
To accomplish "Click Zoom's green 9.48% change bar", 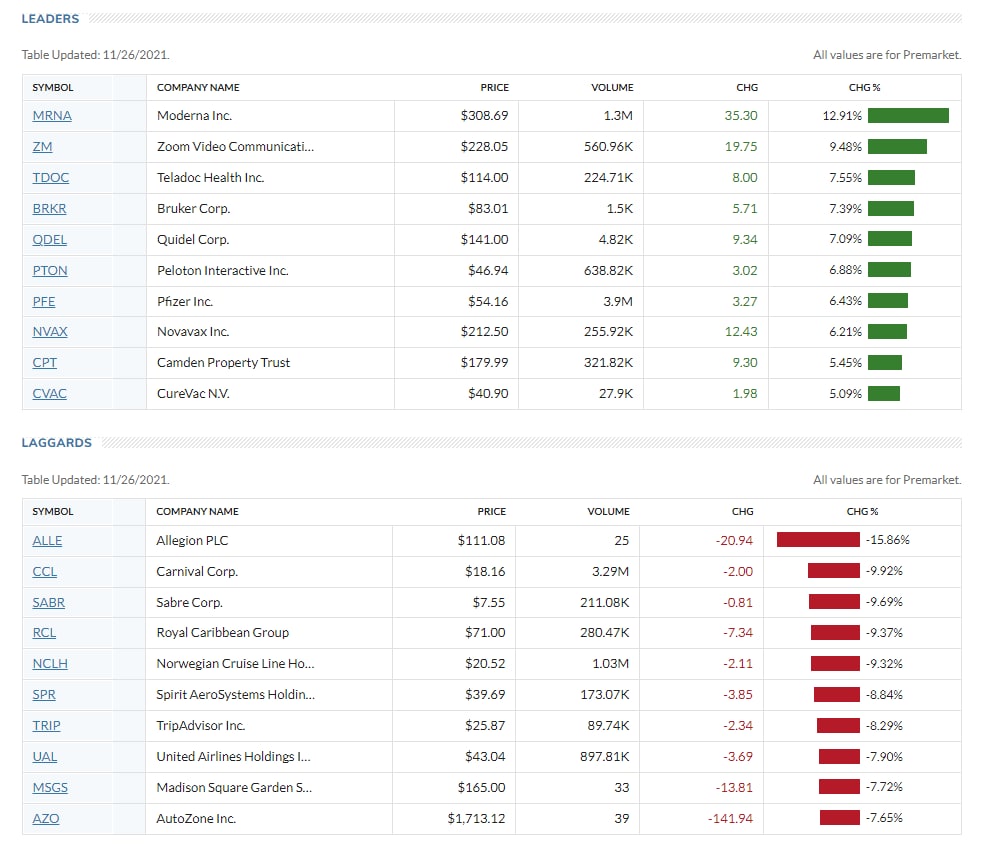I will pyautogui.click(x=897, y=146).
